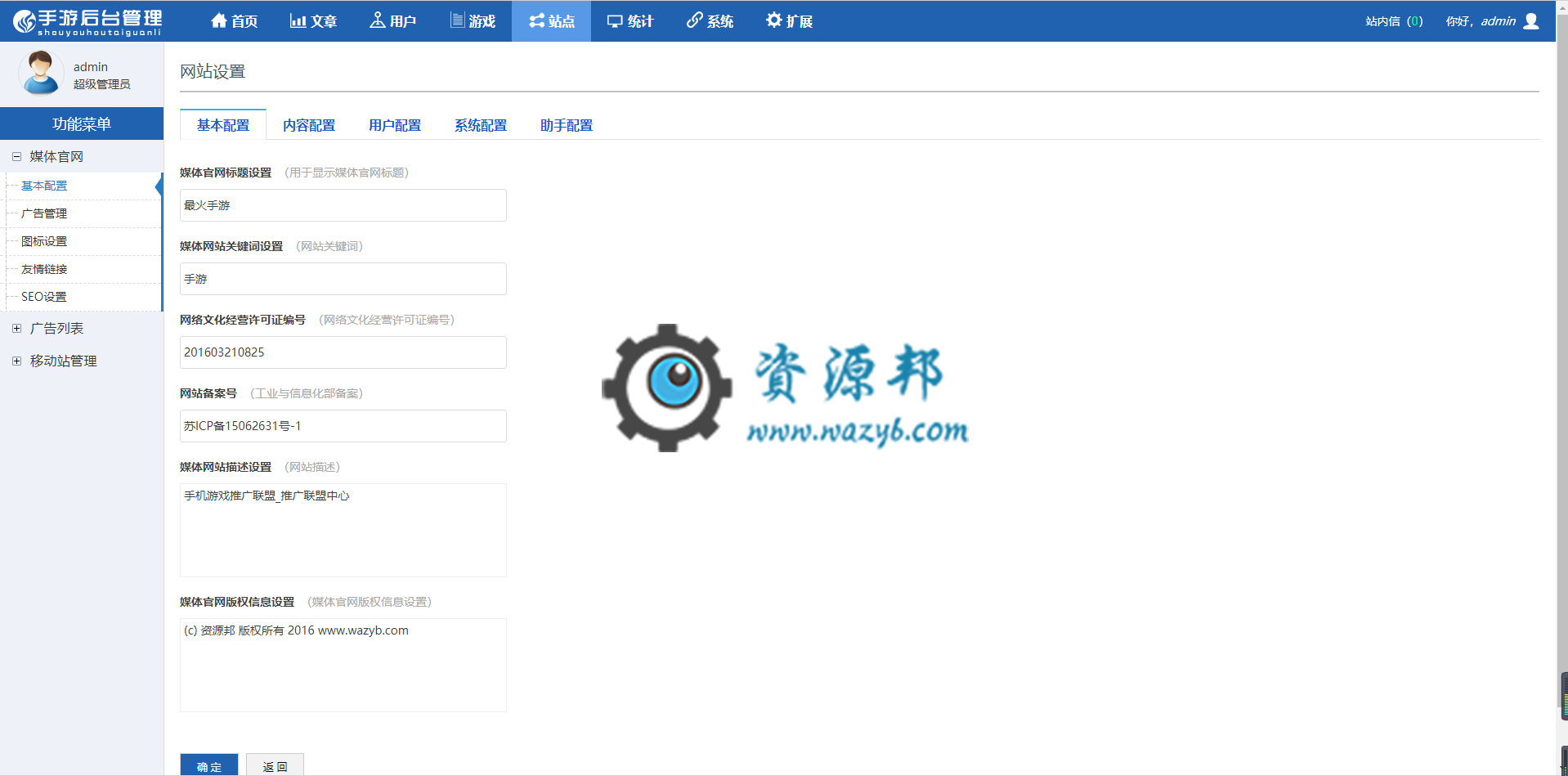Click the admin username in the header
The height and width of the screenshot is (776, 1568).
pos(1498,21)
